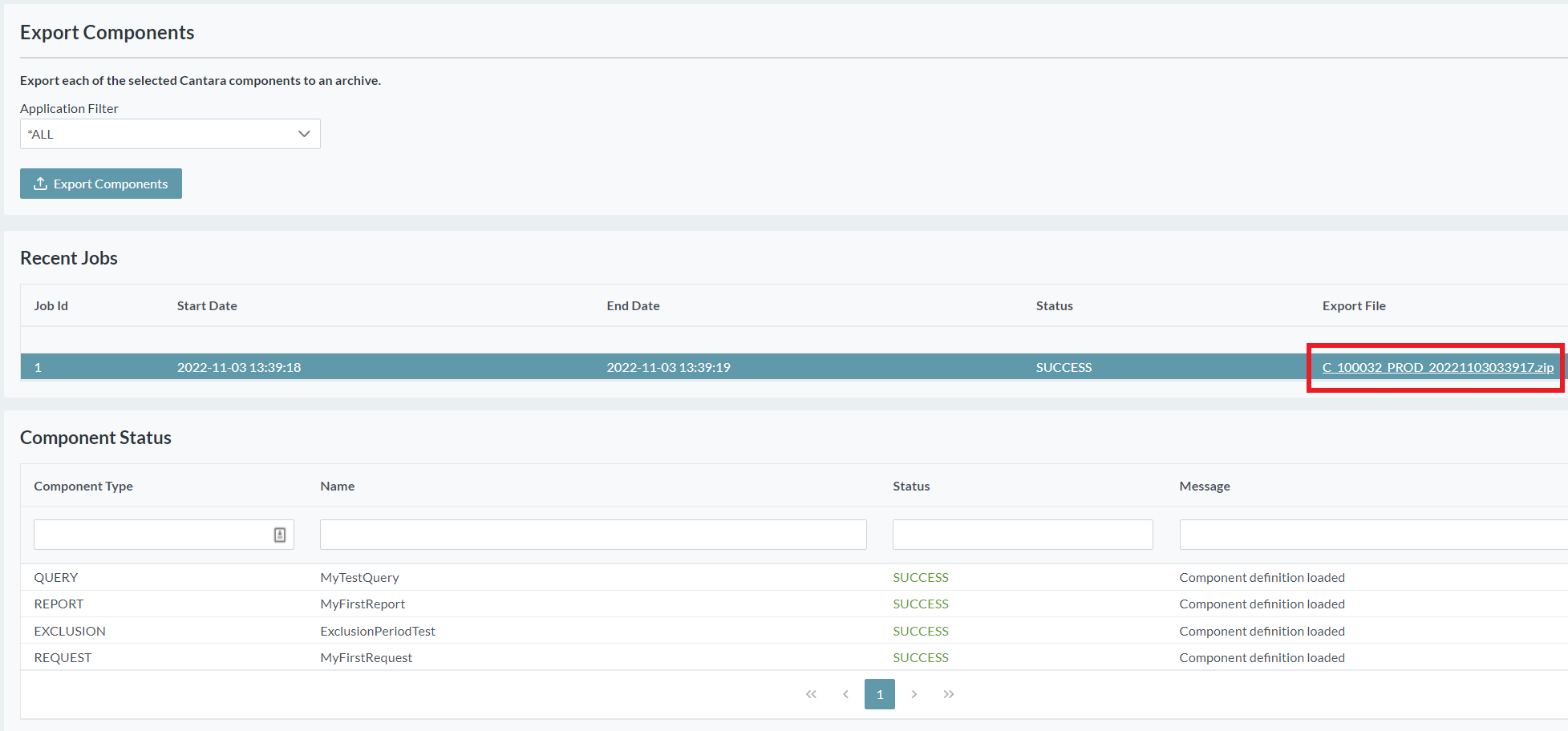The image size is (1568, 731).
Task: Click the SUCCESS status of MyTestQuery
Action: coord(920,577)
